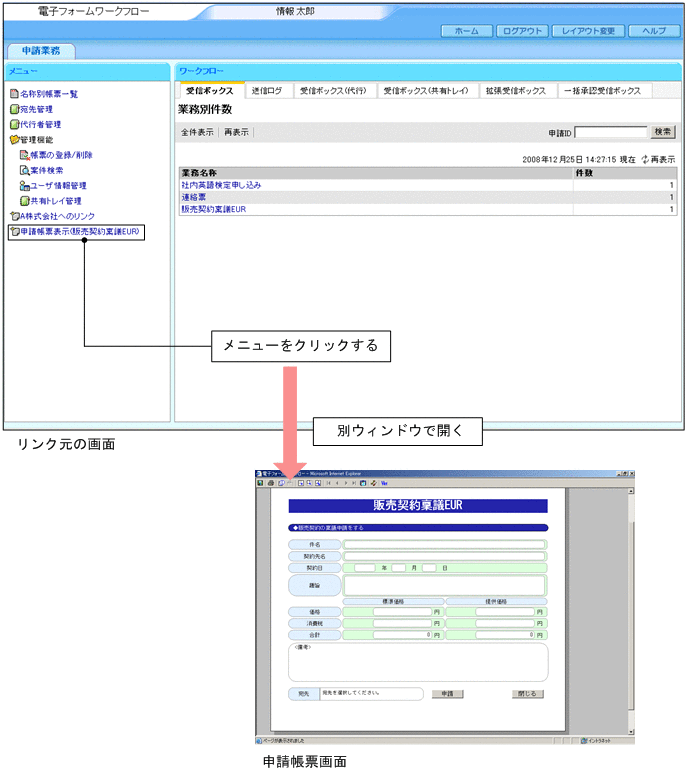Click the 備考 text area in the form

point(418,662)
